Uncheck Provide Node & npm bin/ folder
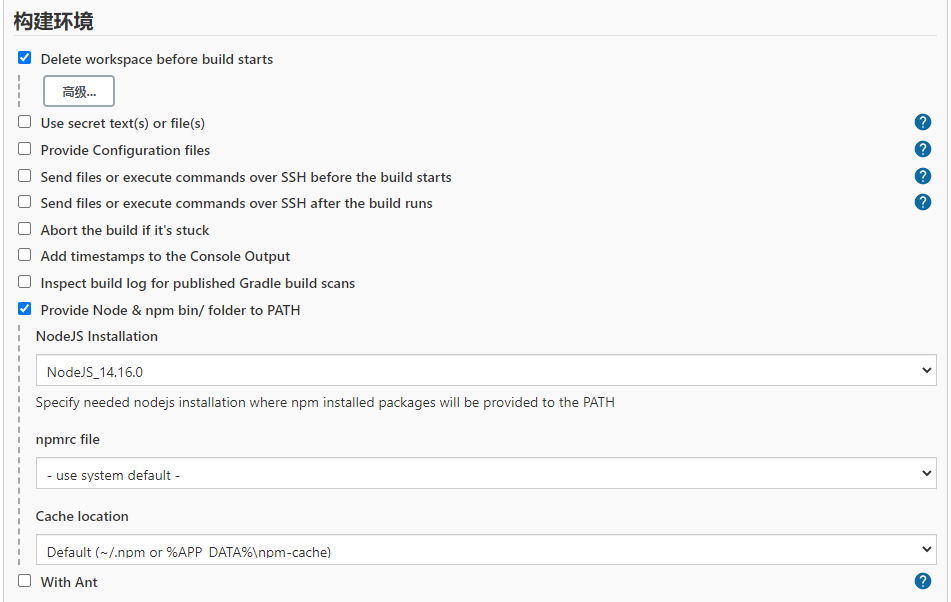Screen dimensions: 951x602 coord(25,309)
